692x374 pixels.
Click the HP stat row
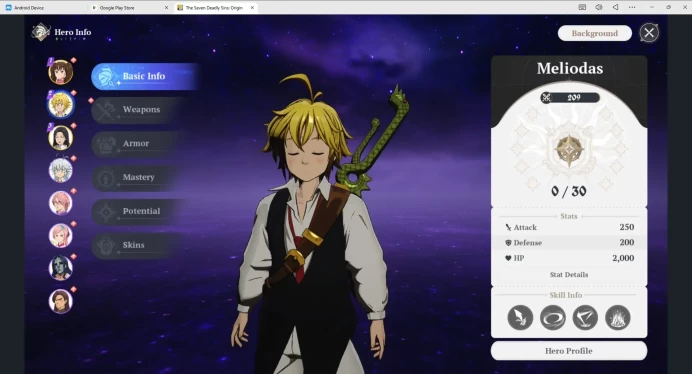[x=569, y=258]
